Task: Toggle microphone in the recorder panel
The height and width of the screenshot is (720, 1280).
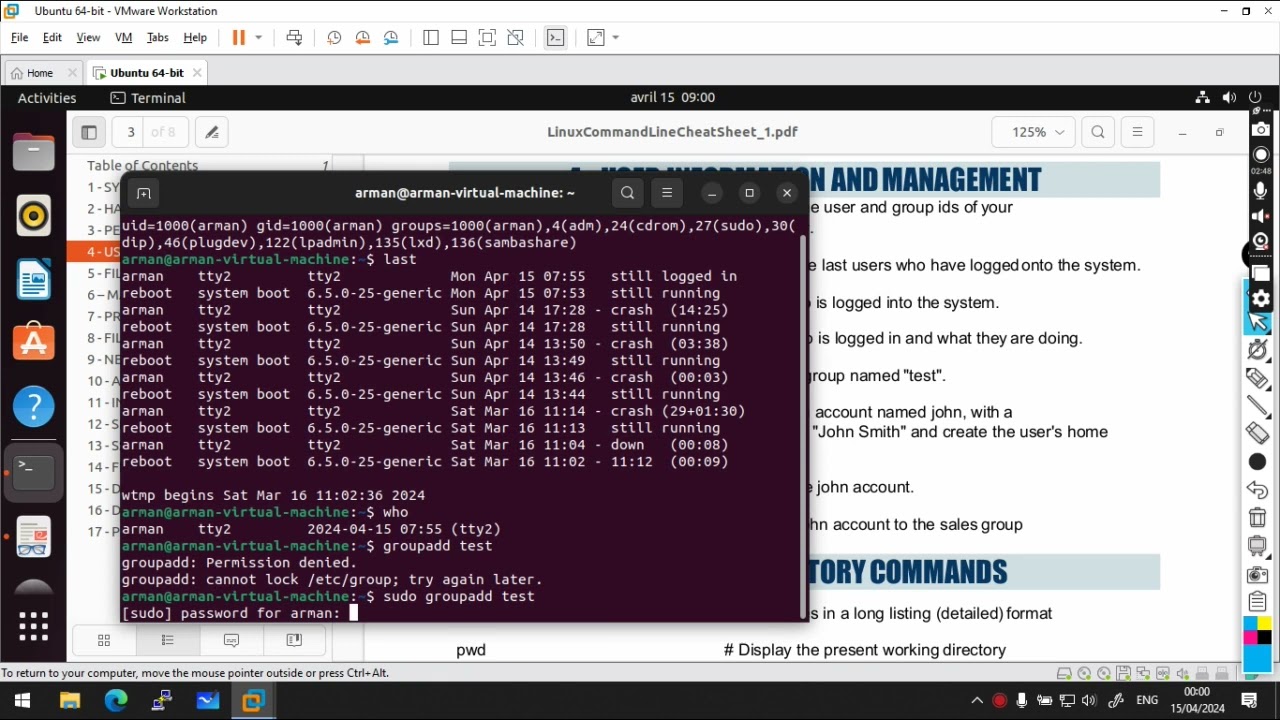Action: [1260, 190]
